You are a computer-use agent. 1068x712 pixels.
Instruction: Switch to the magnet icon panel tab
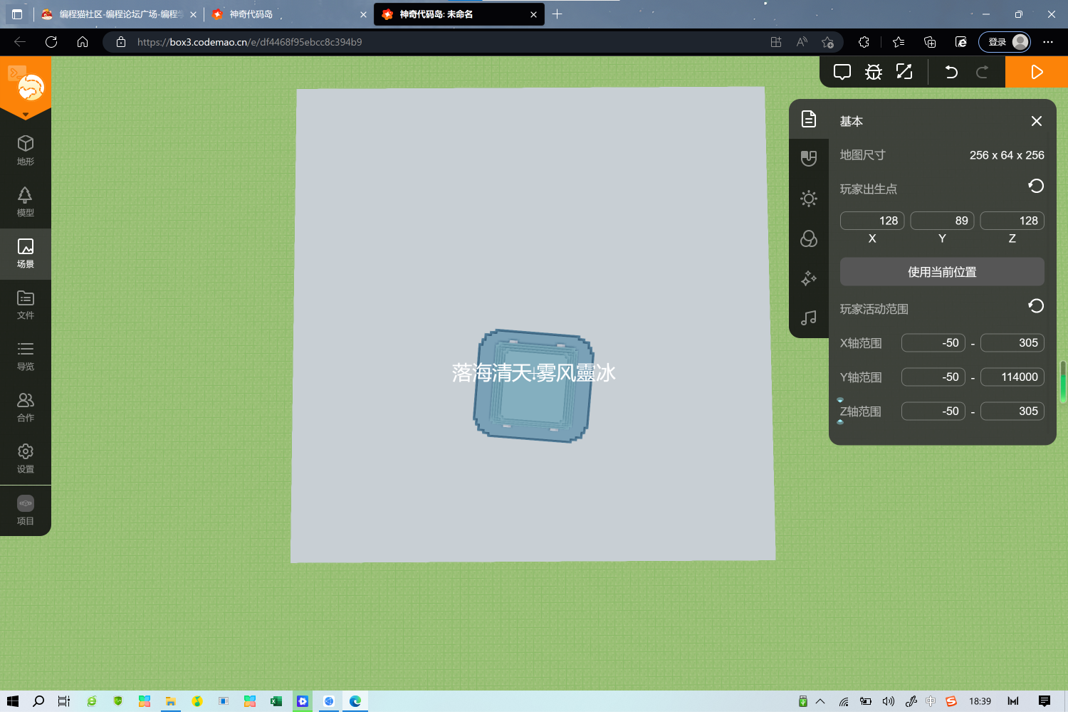[808, 159]
